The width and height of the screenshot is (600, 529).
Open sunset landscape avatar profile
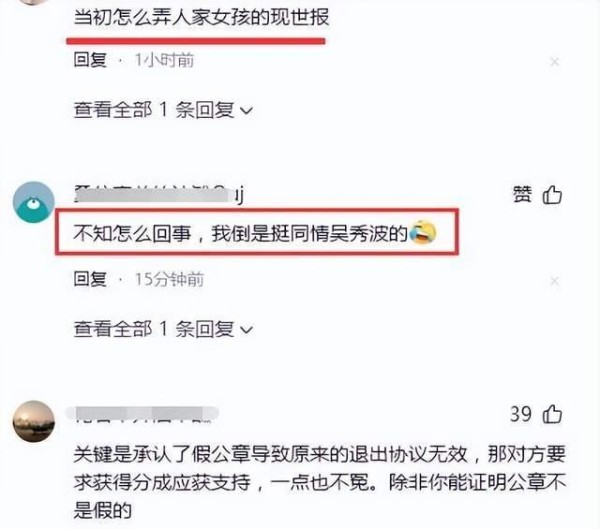34,421
